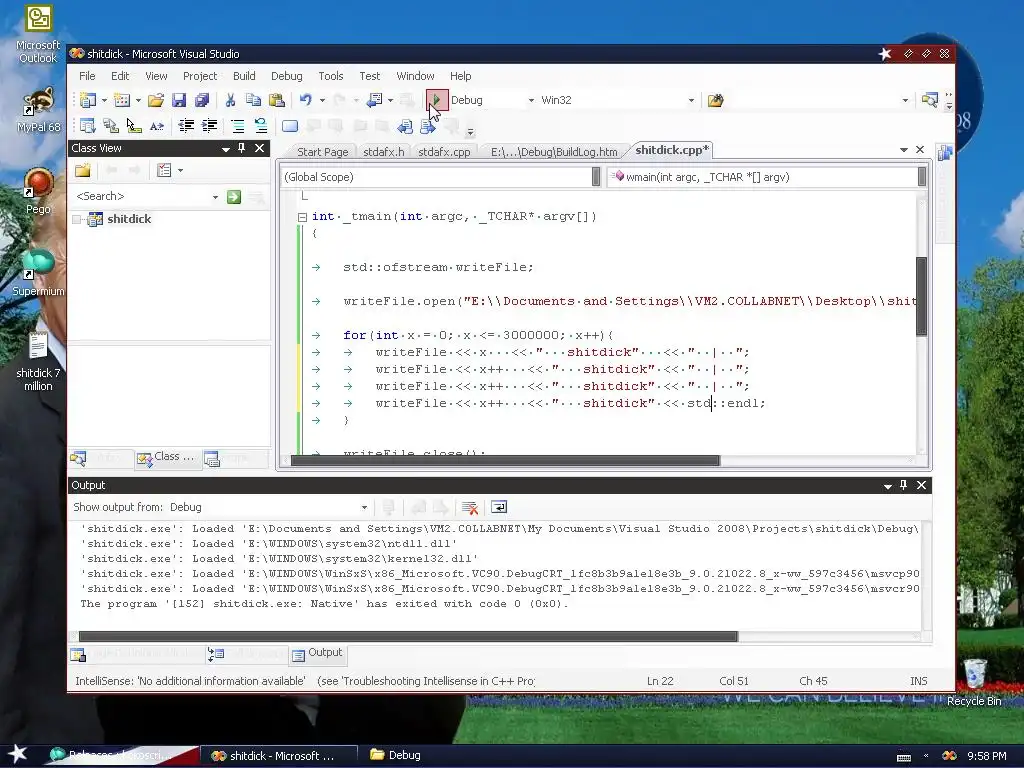The image size is (1024, 768).
Task: Open the File menu
Action: coord(88,76)
